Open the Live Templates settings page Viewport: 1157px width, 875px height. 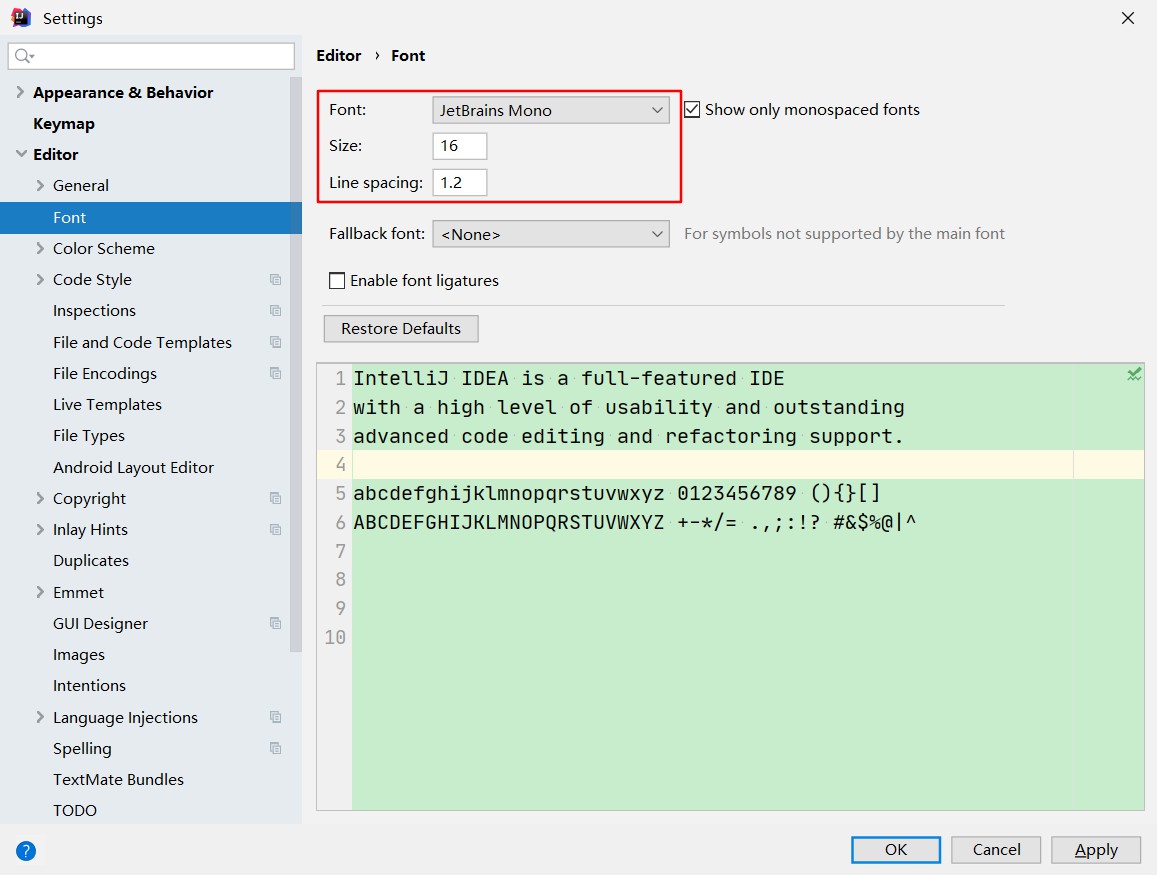pos(107,405)
